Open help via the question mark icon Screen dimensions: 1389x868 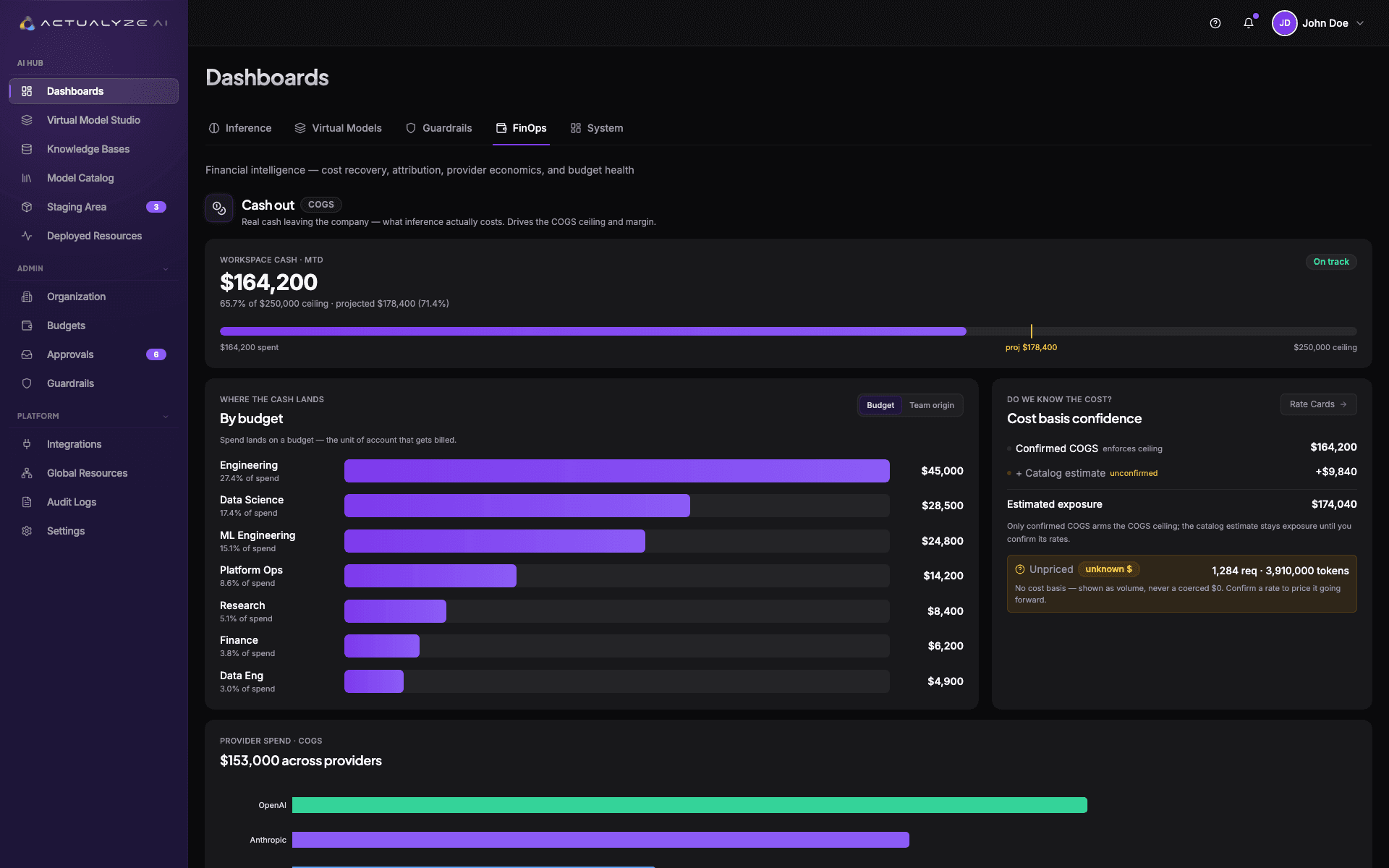(1215, 23)
